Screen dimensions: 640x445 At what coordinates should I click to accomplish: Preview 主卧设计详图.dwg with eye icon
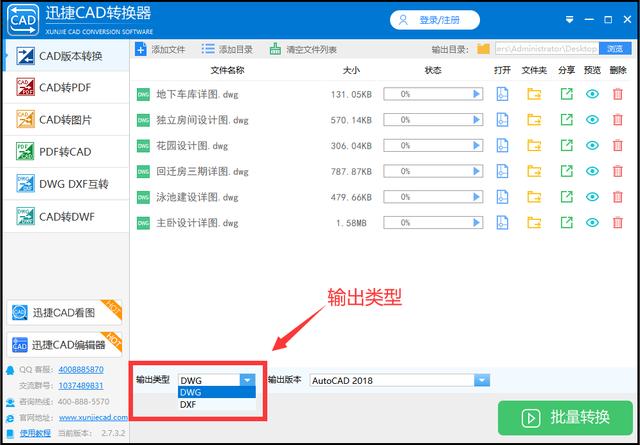(x=592, y=223)
